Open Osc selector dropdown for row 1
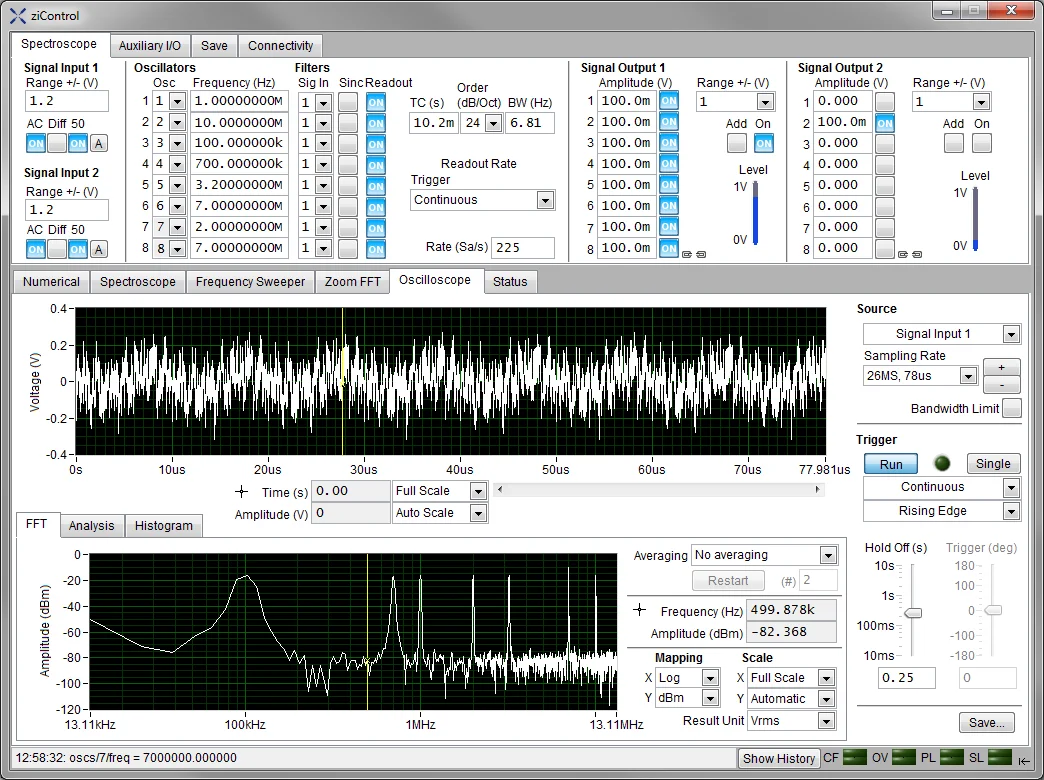Viewport: 1044px width, 780px height. tap(176, 102)
